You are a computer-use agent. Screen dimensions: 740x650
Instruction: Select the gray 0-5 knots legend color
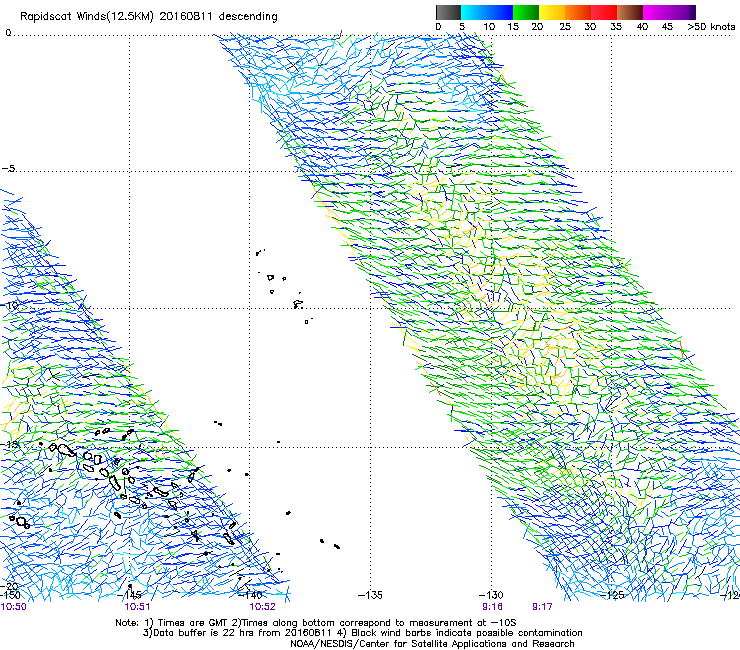pos(448,12)
